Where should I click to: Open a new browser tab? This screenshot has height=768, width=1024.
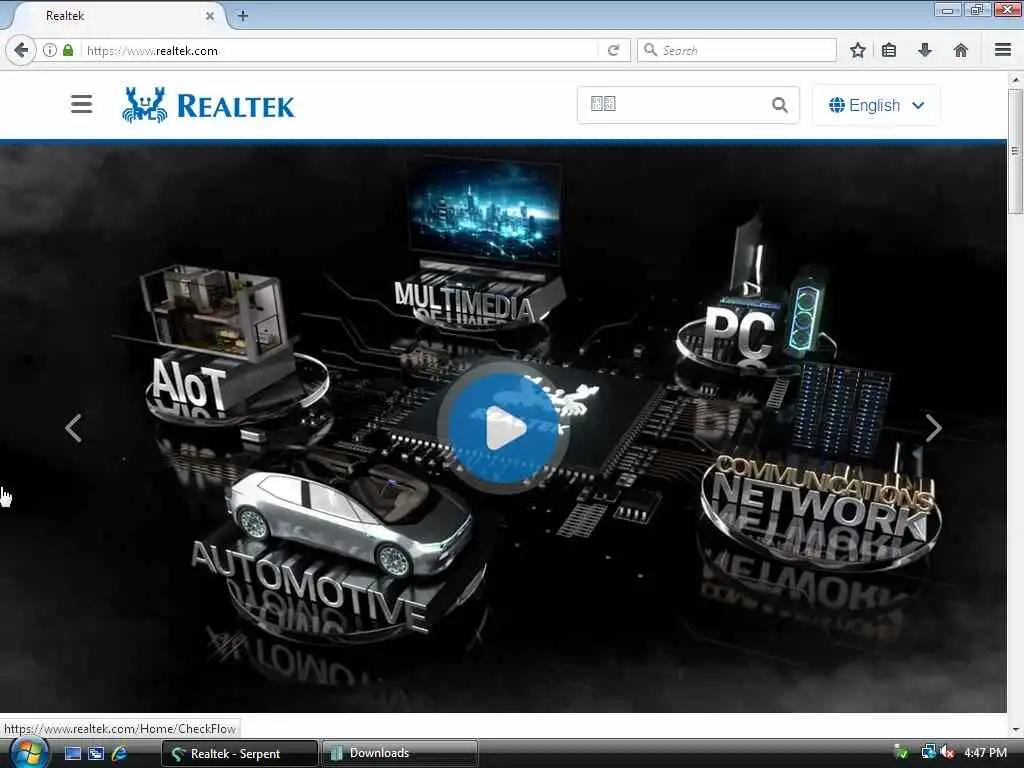[x=243, y=16]
